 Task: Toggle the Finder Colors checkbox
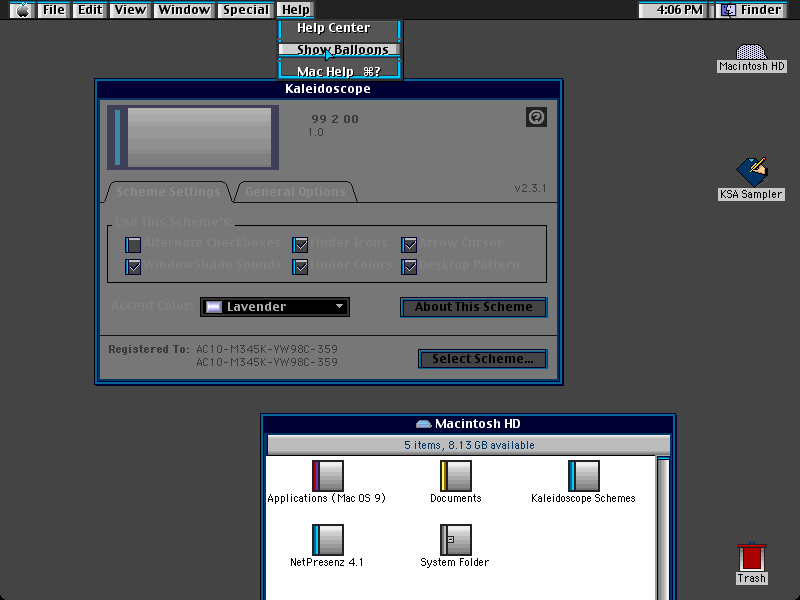tap(300, 267)
